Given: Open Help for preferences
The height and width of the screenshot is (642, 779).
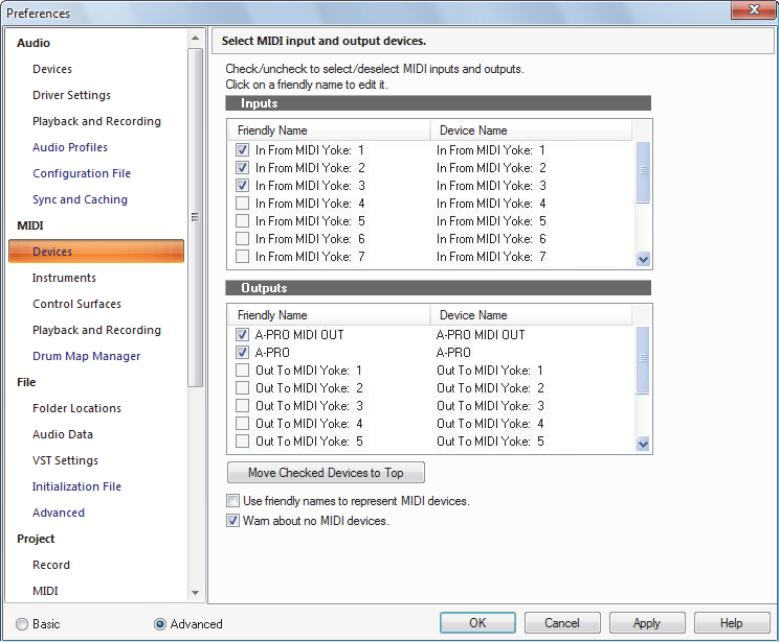Looking at the screenshot, I should (731, 623).
